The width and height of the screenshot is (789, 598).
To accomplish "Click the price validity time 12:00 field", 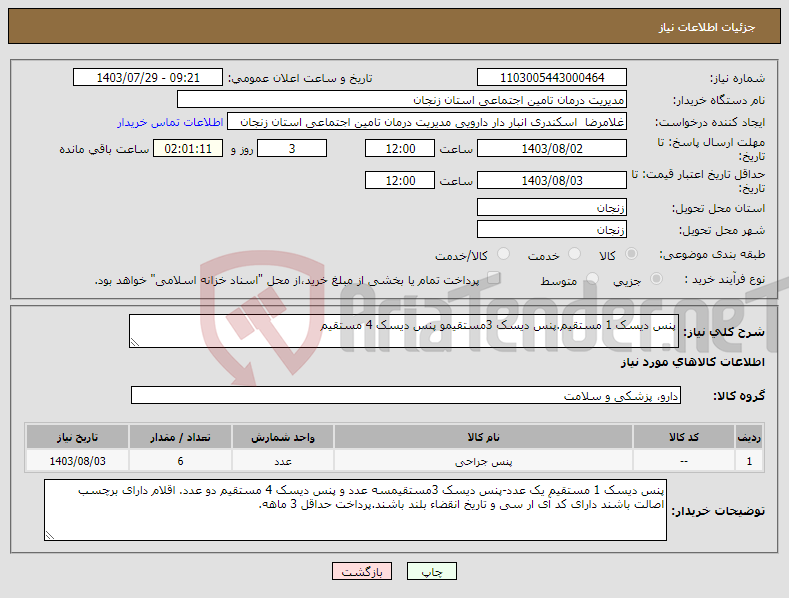I will click(400, 180).
